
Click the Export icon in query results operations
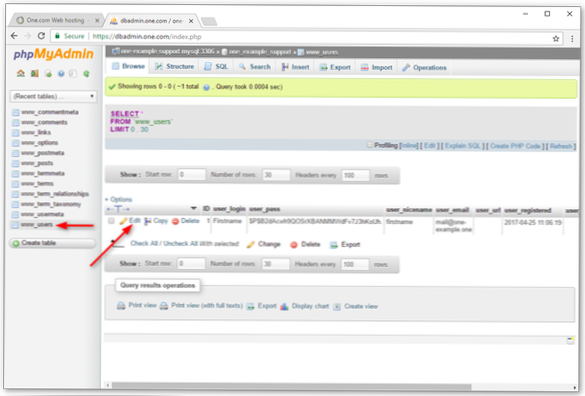coord(251,306)
